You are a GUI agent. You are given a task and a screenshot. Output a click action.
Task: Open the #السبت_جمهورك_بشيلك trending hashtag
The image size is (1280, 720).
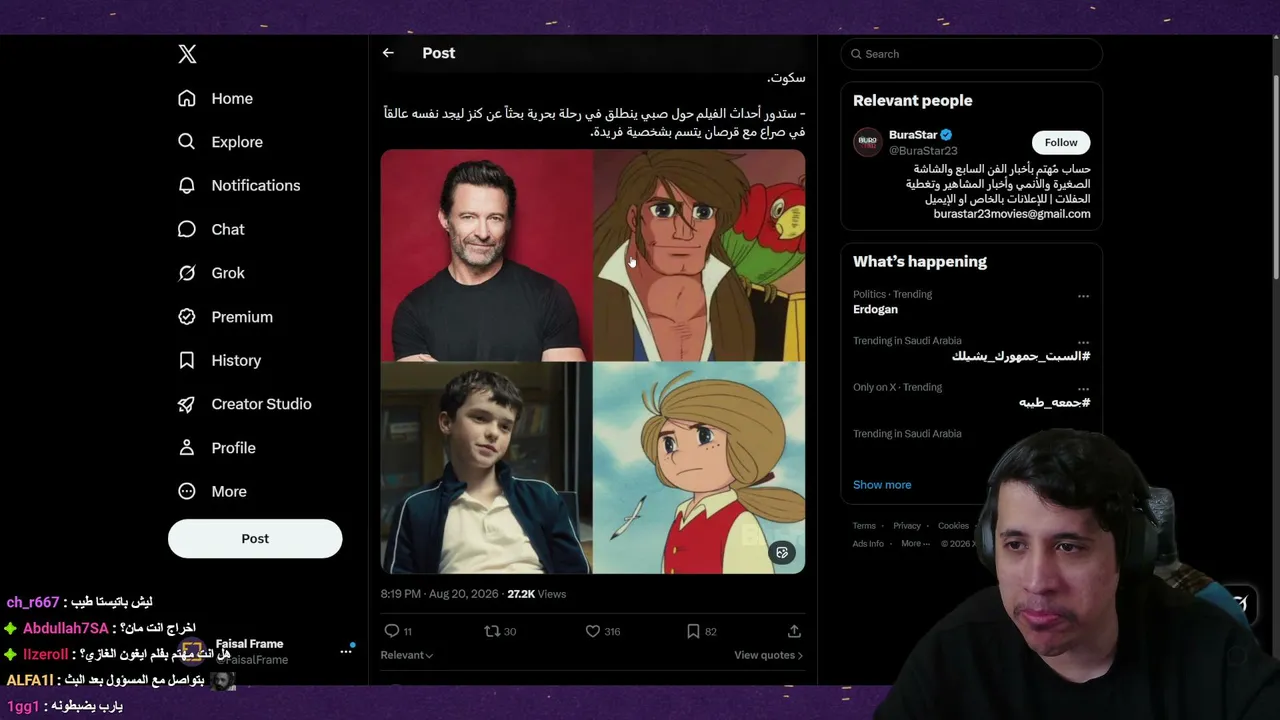click(1020, 356)
